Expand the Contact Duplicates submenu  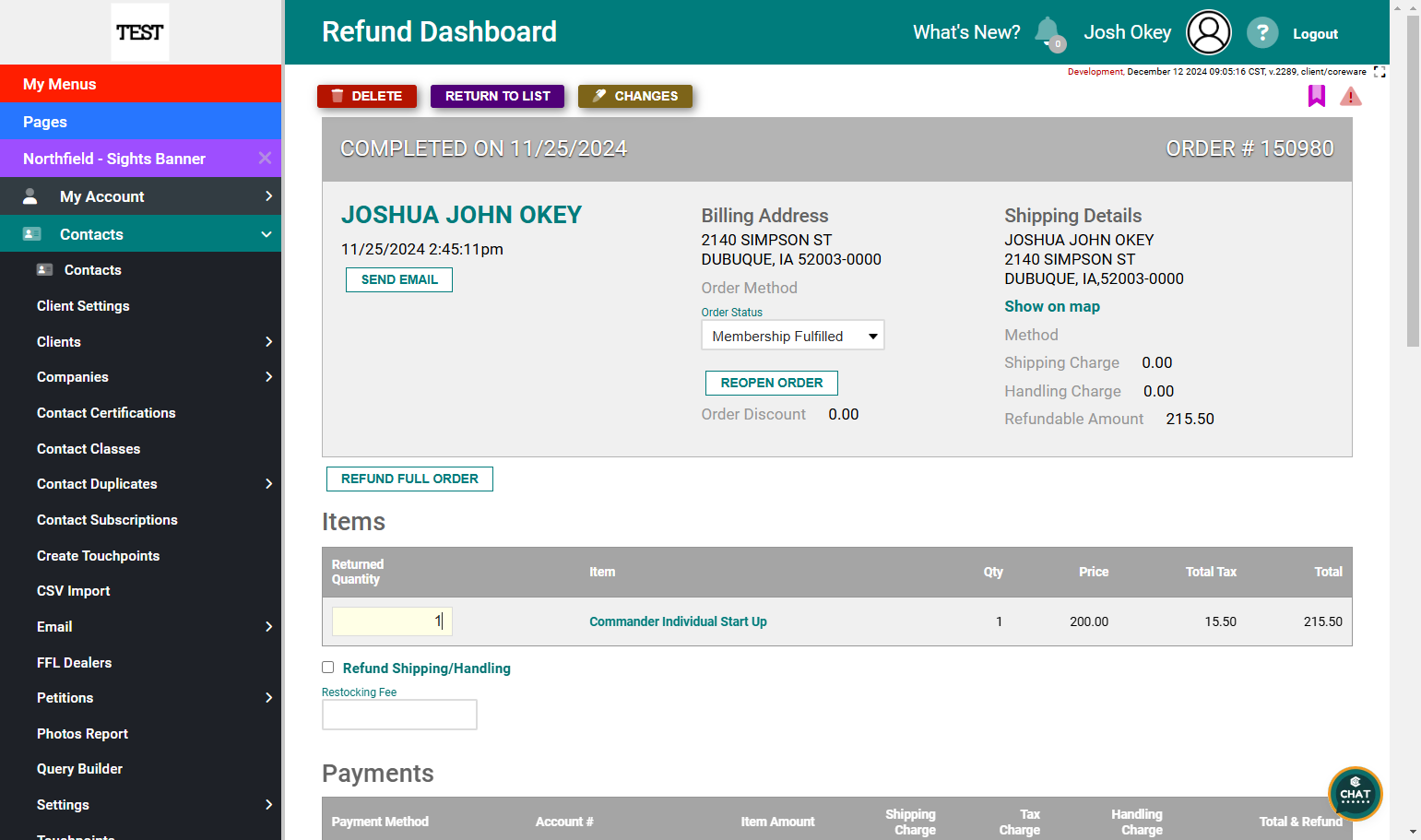[268, 483]
